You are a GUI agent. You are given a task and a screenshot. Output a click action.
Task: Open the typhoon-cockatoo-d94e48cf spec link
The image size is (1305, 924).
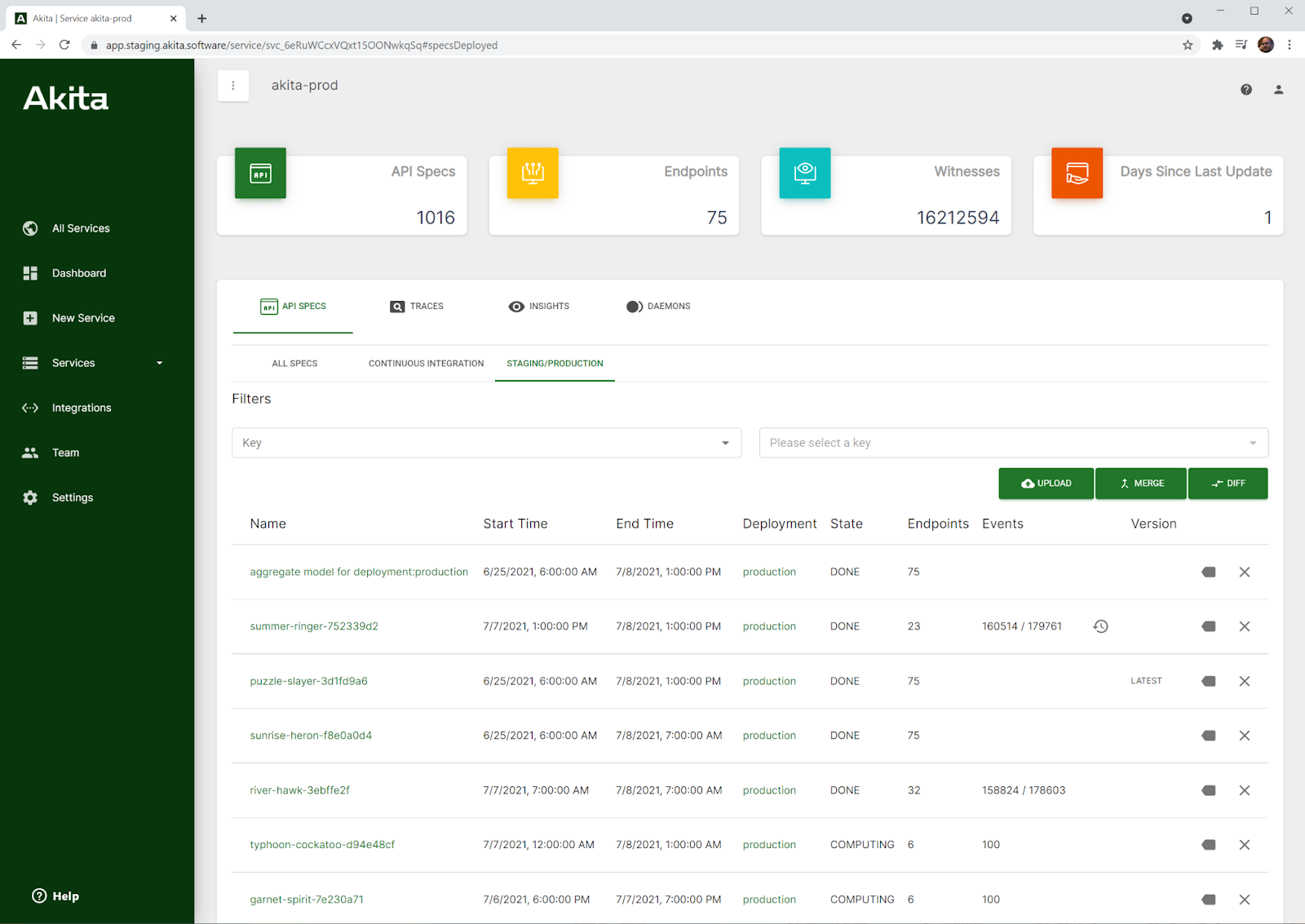[x=322, y=845]
